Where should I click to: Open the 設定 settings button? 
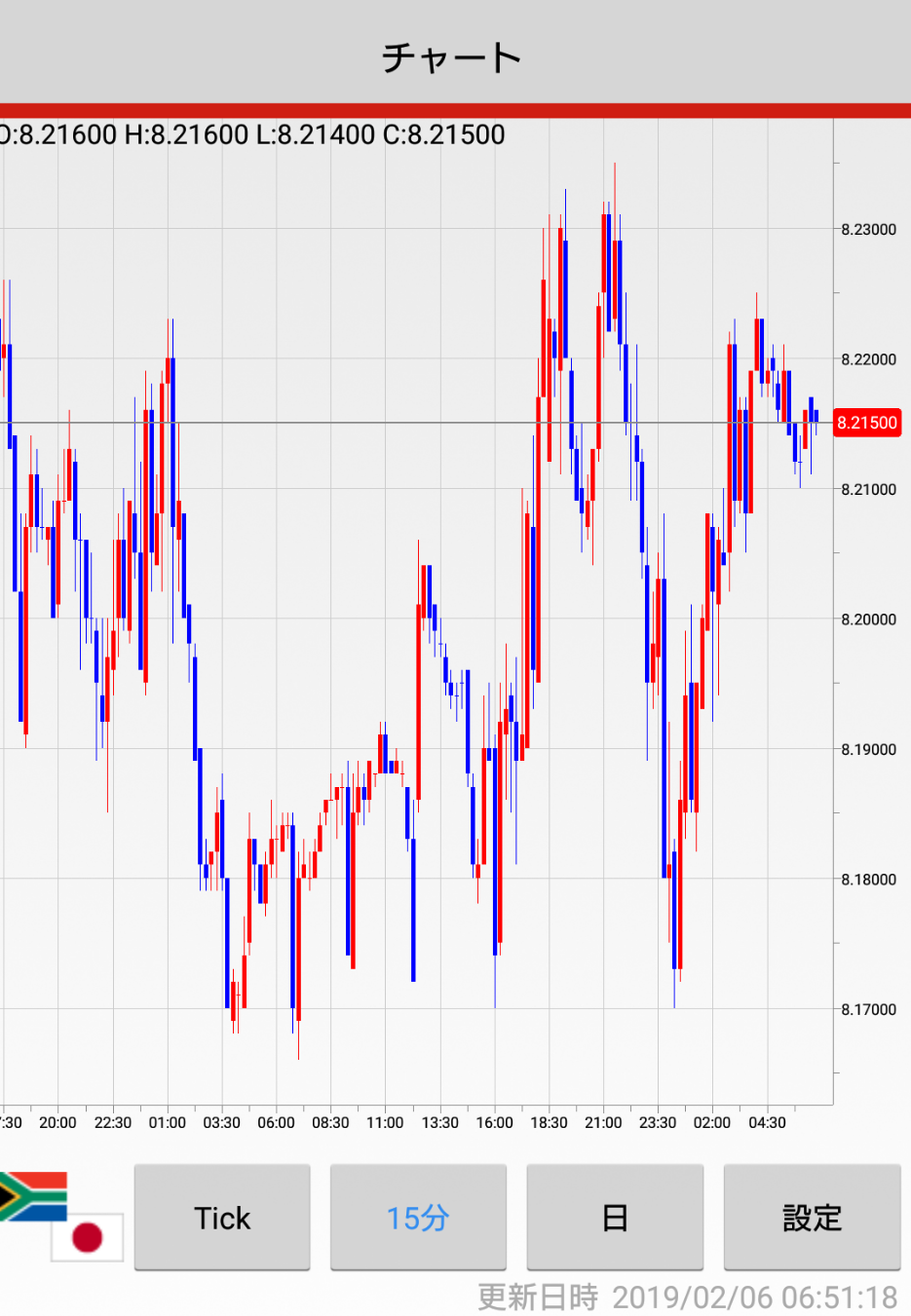[x=812, y=1218]
